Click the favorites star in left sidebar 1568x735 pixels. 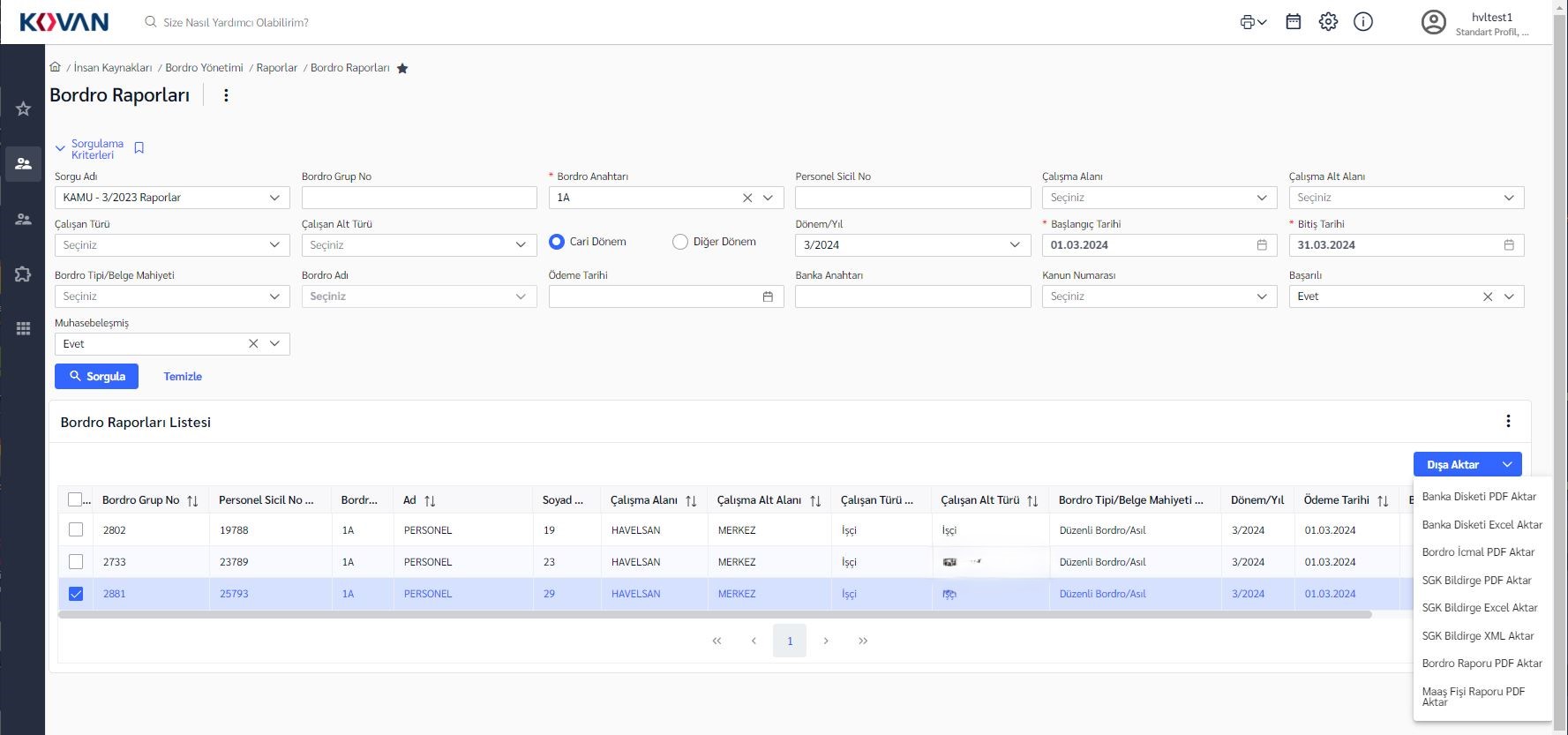pyautogui.click(x=23, y=109)
